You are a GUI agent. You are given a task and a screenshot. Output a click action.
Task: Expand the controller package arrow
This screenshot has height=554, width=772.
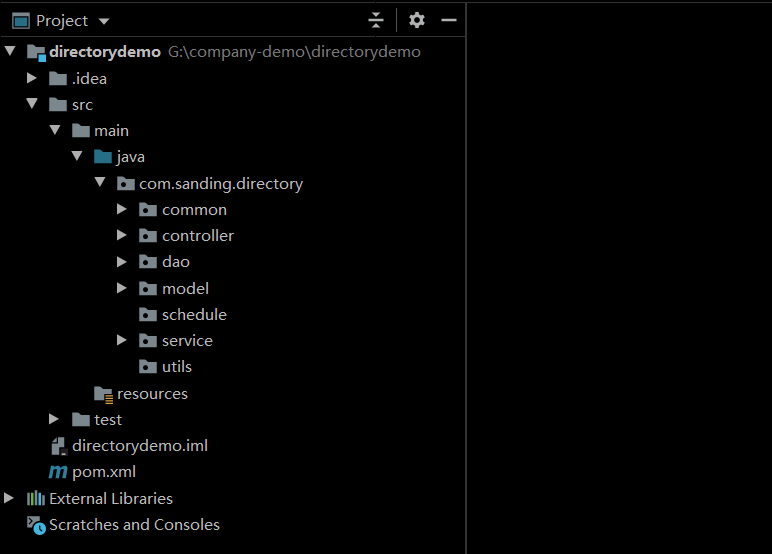click(x=122, y=235)
